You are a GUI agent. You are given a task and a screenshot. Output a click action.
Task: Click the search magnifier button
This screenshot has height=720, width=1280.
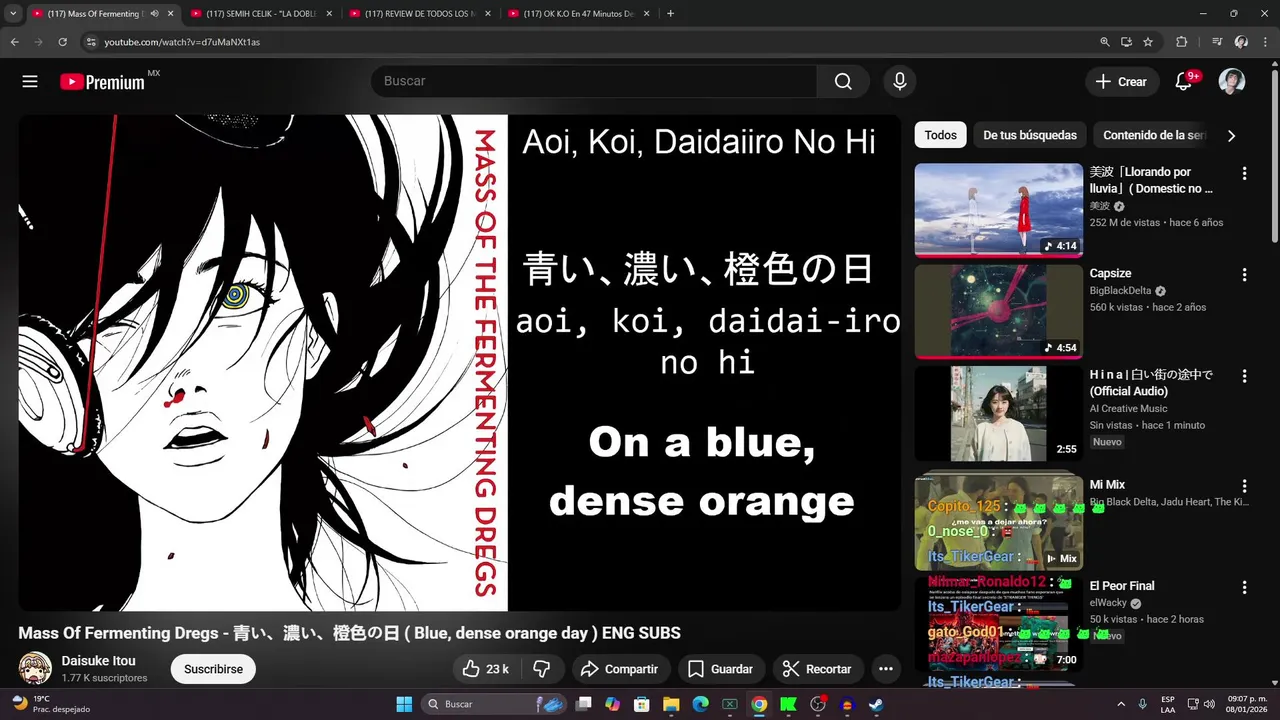pyautogui.click(x=843, y=82)
